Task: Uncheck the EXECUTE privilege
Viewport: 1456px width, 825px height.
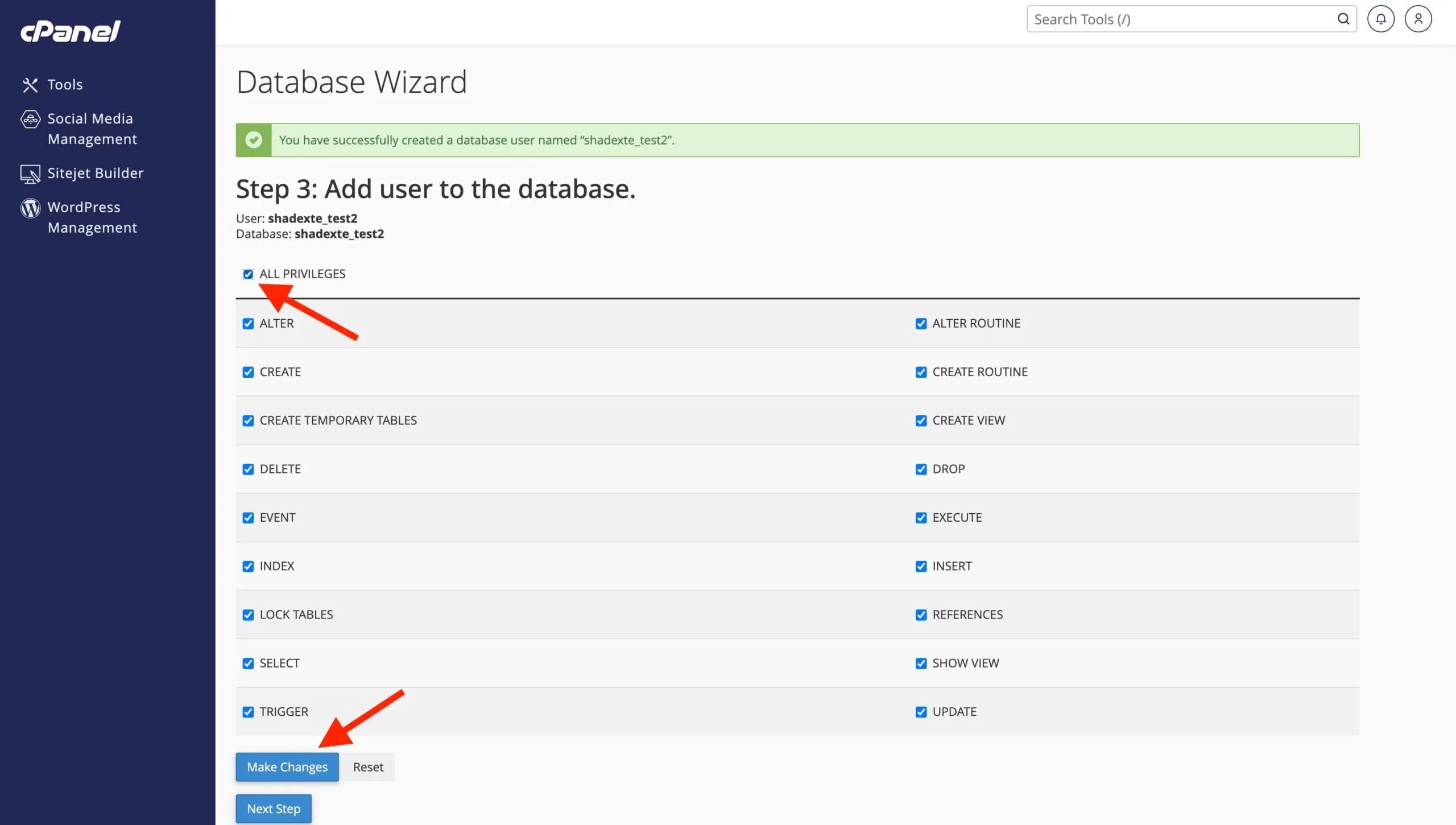Action: 921,518
